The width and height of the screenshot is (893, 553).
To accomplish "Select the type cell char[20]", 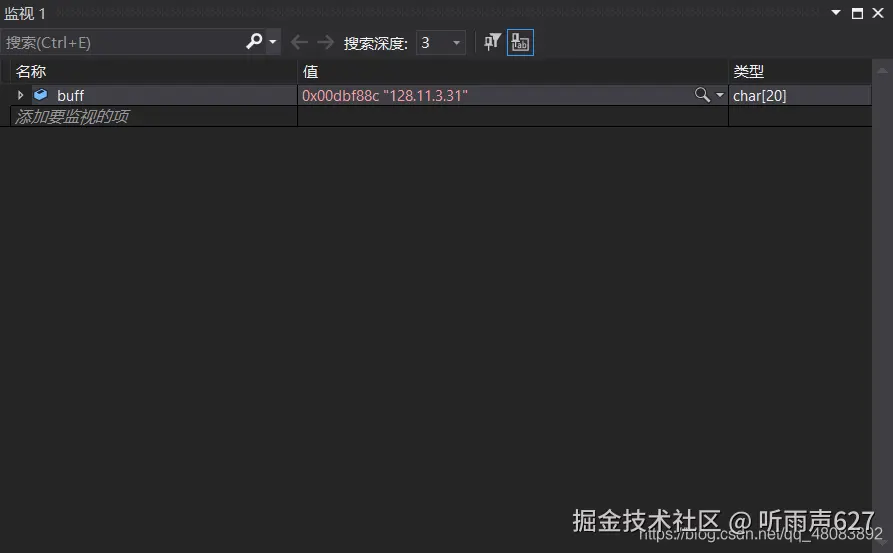I will point(759,96).
